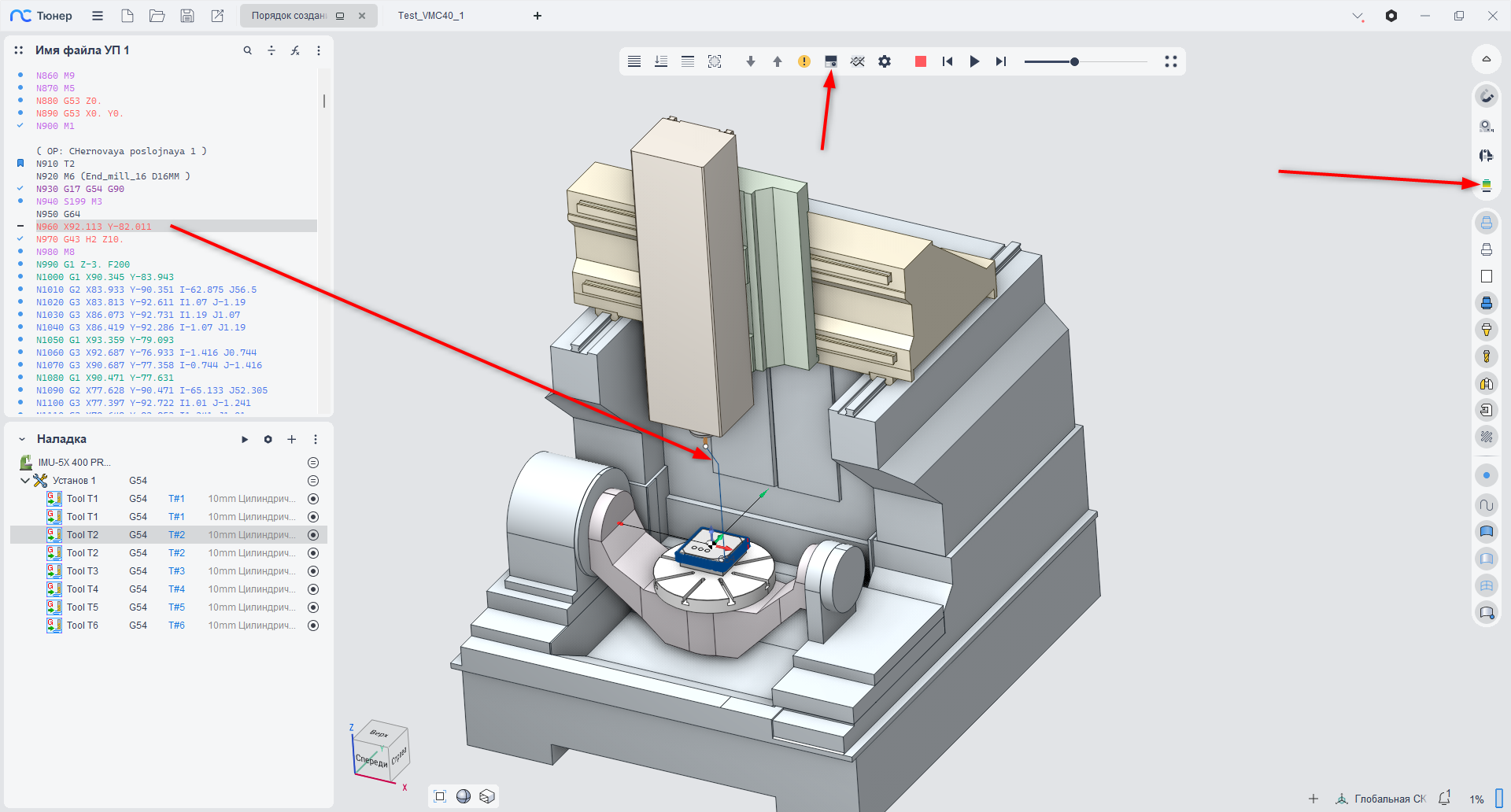The height and width of the screenshot is (812, 1511).
Task: Toggle visibility radio for Tool T3 row
Action: coord(313,571)
